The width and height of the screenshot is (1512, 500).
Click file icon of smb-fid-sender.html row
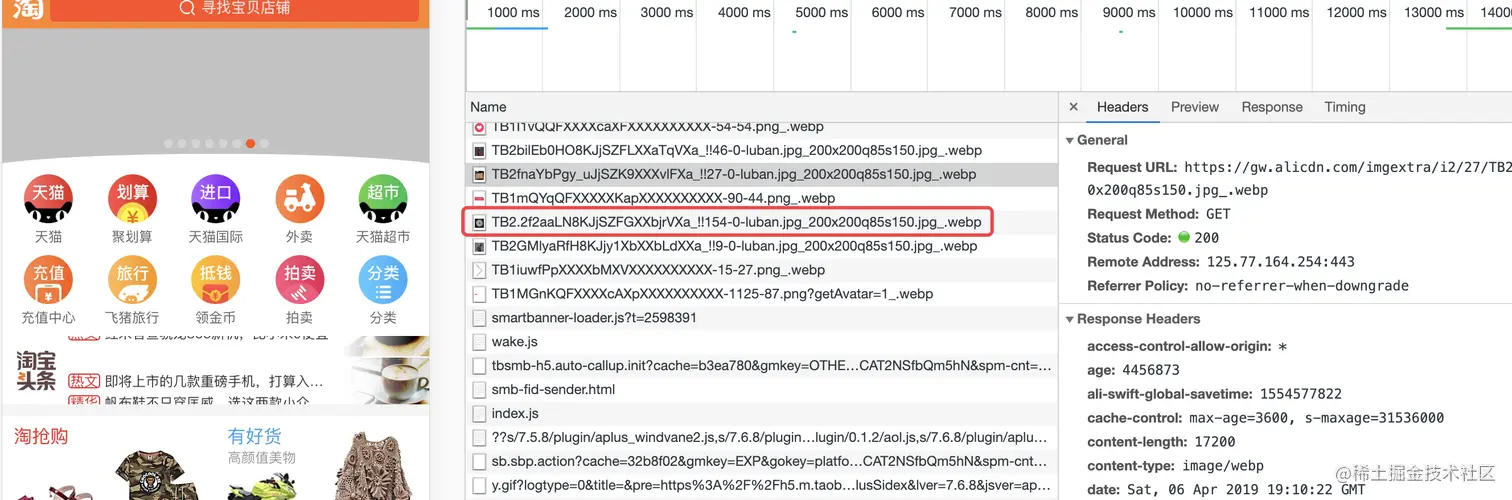tap(480, 390)
